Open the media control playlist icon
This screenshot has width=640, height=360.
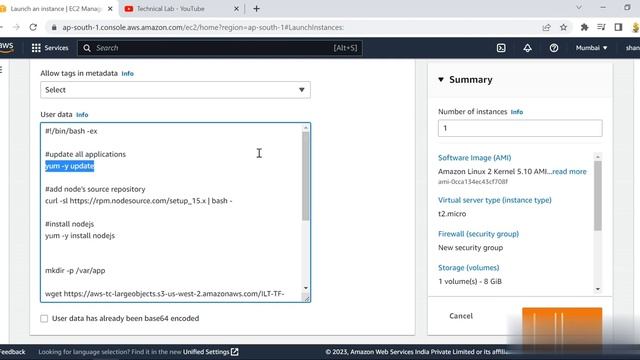tap(601, 27)
